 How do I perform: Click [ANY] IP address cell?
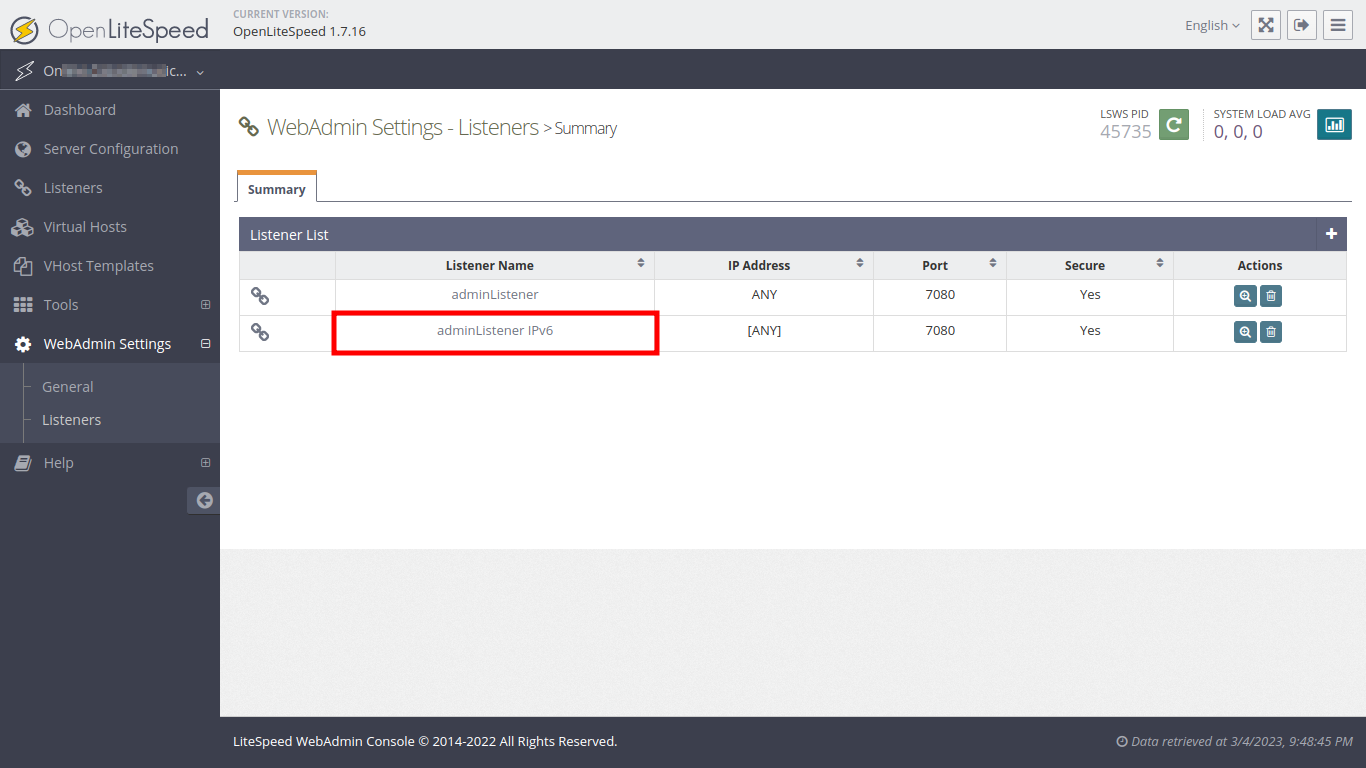[764, 331]
